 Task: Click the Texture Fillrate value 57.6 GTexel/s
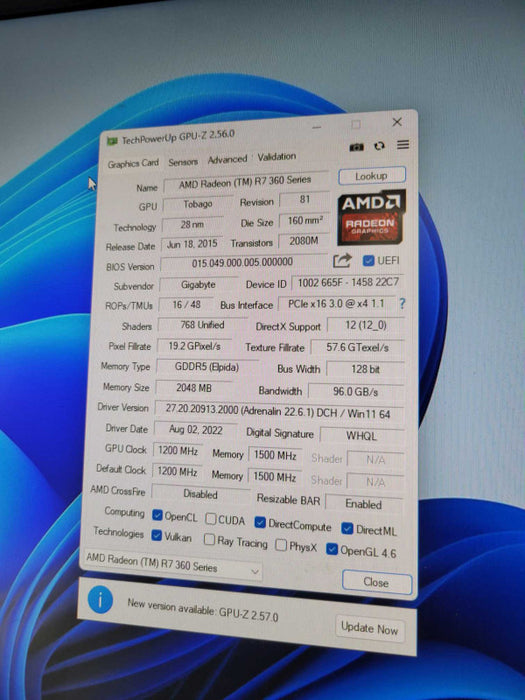[x=358, y=347]
